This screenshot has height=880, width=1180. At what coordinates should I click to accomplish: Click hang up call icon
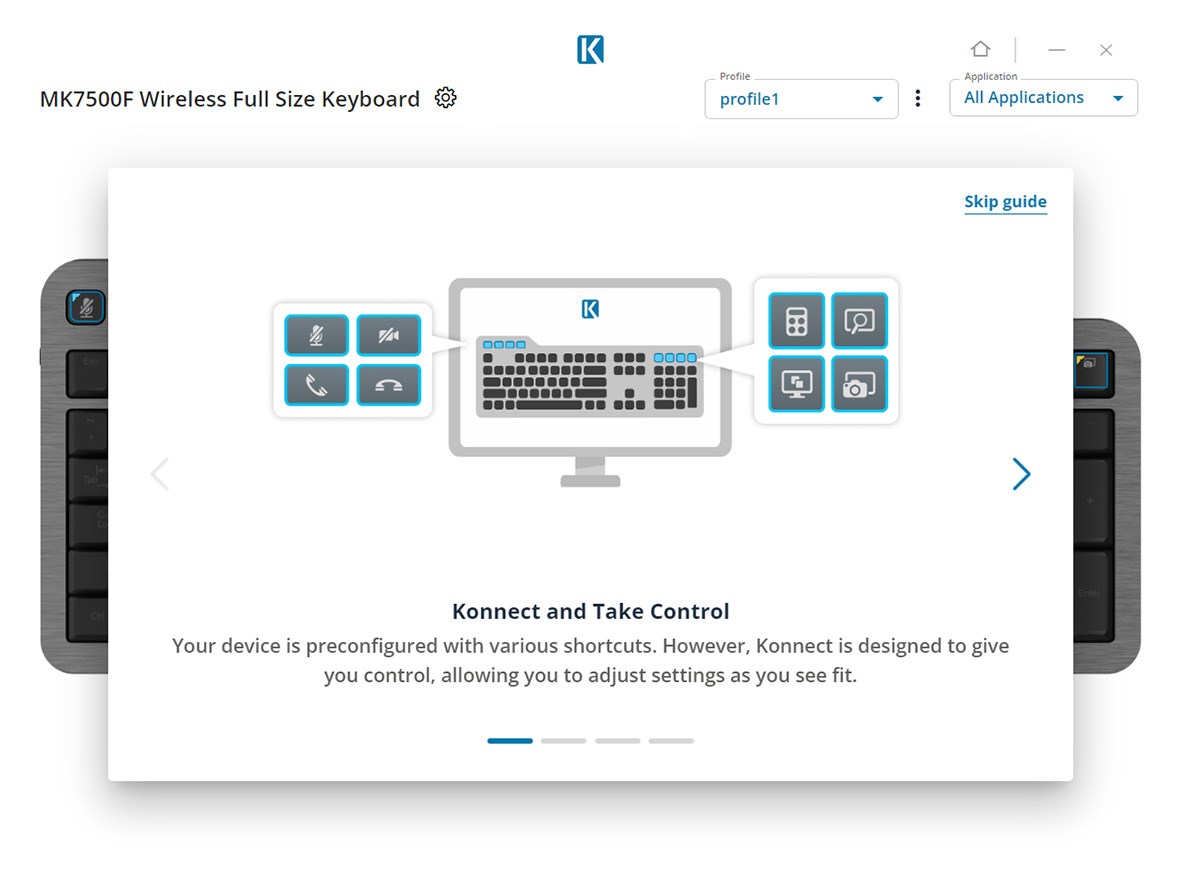pos(388,385)
